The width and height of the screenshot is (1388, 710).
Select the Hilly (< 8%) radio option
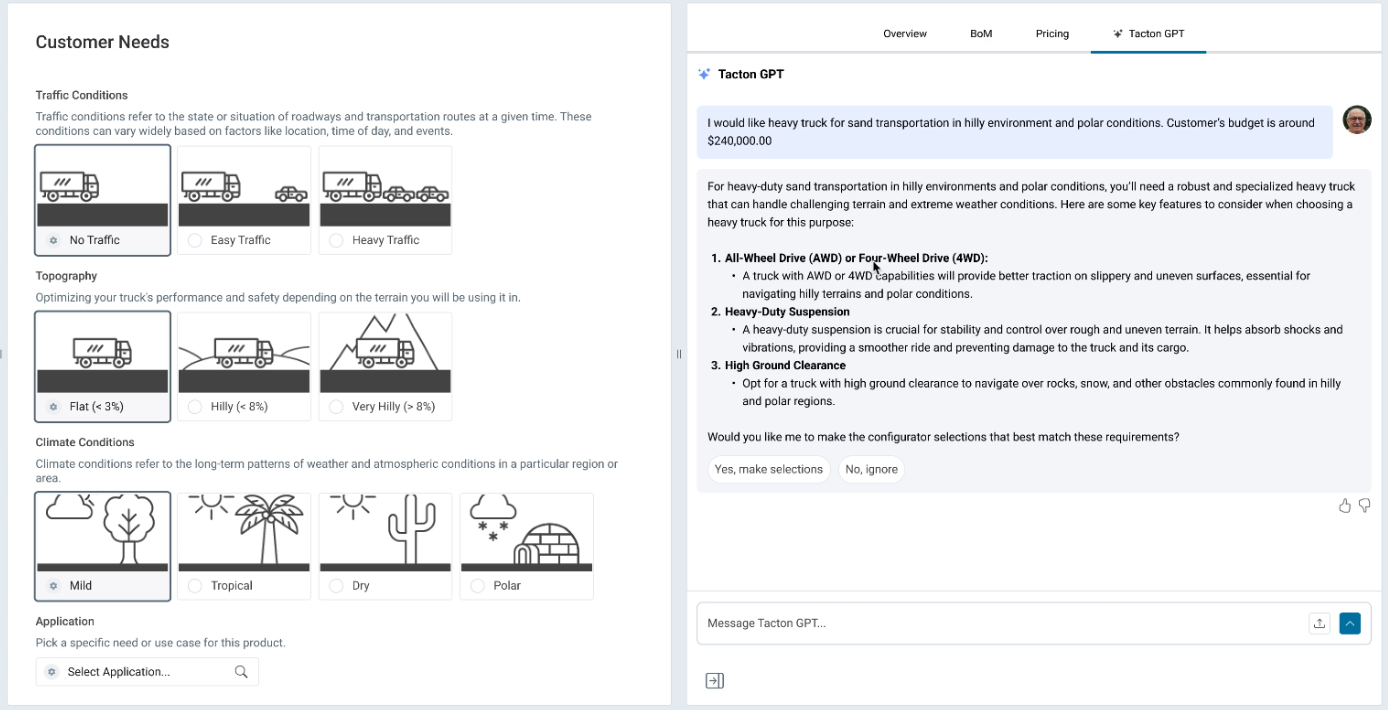(x=195, y=407)
